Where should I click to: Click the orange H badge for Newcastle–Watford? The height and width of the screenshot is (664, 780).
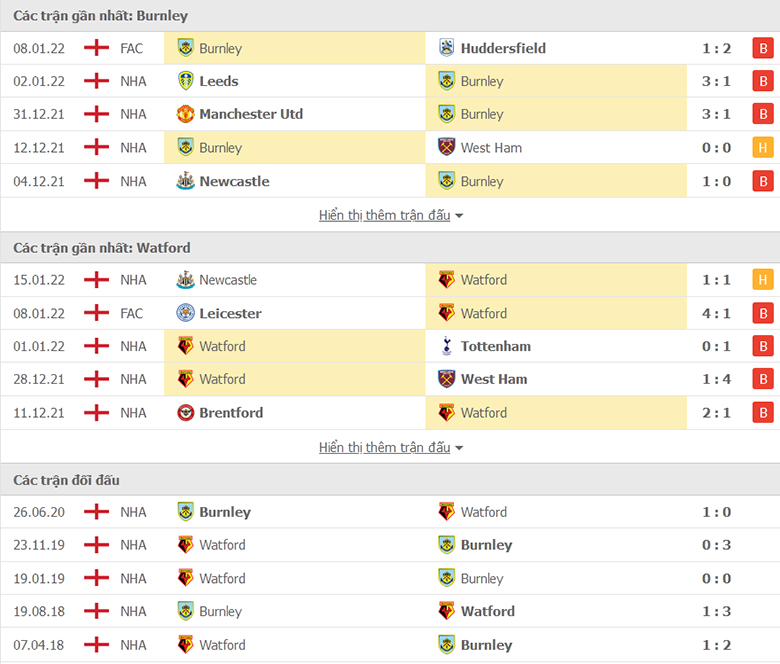pos(763,280)
